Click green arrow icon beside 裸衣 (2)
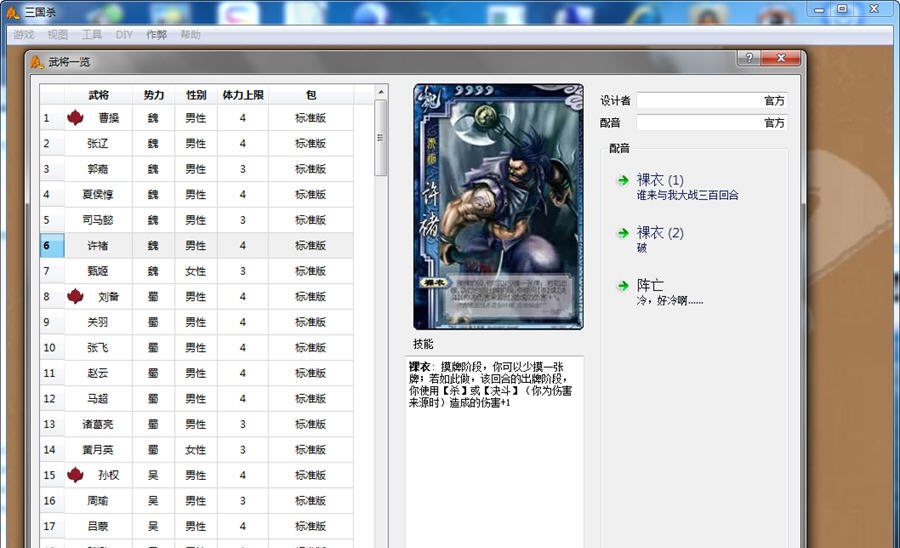This screenshot has width=900, height=548. click(x=623, y=233)
